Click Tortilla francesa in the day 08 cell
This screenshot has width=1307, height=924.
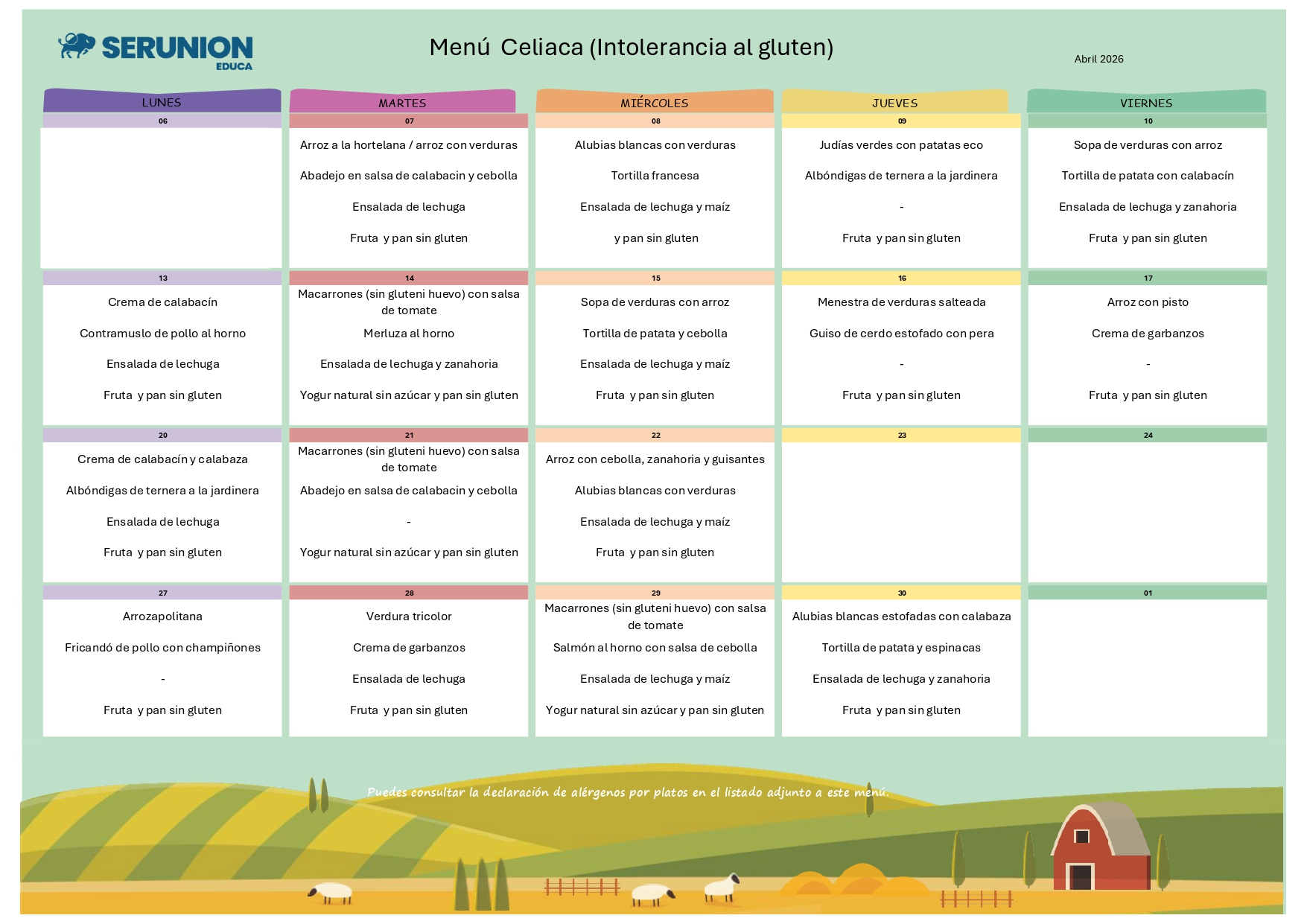click(655, 176)
